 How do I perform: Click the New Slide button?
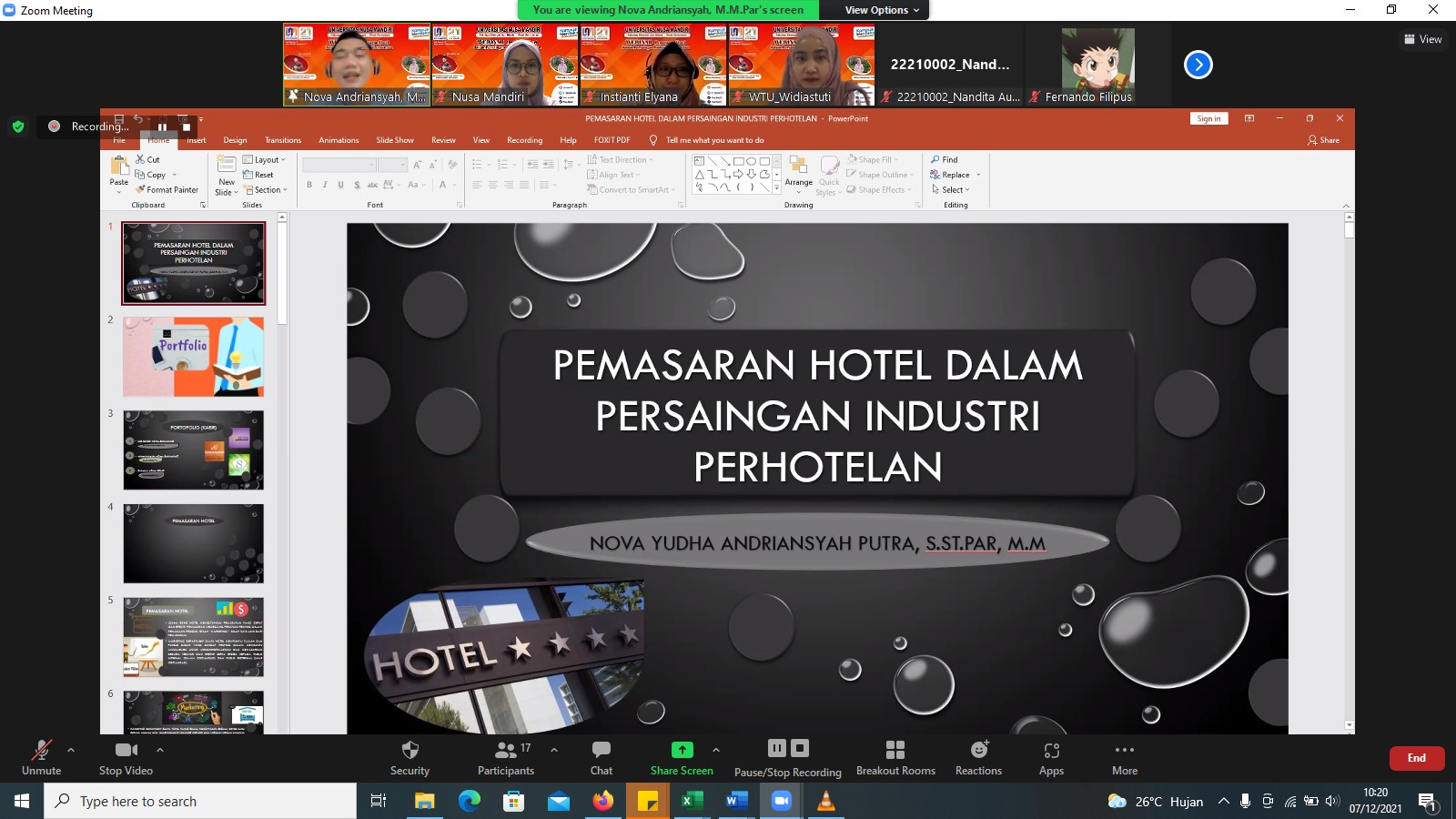click(227, 174)
